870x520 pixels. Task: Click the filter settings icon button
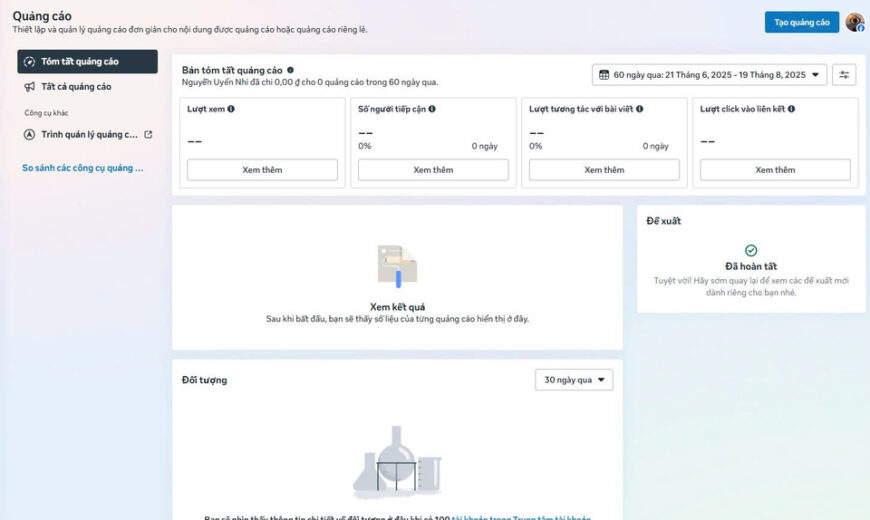click(845, 75)
